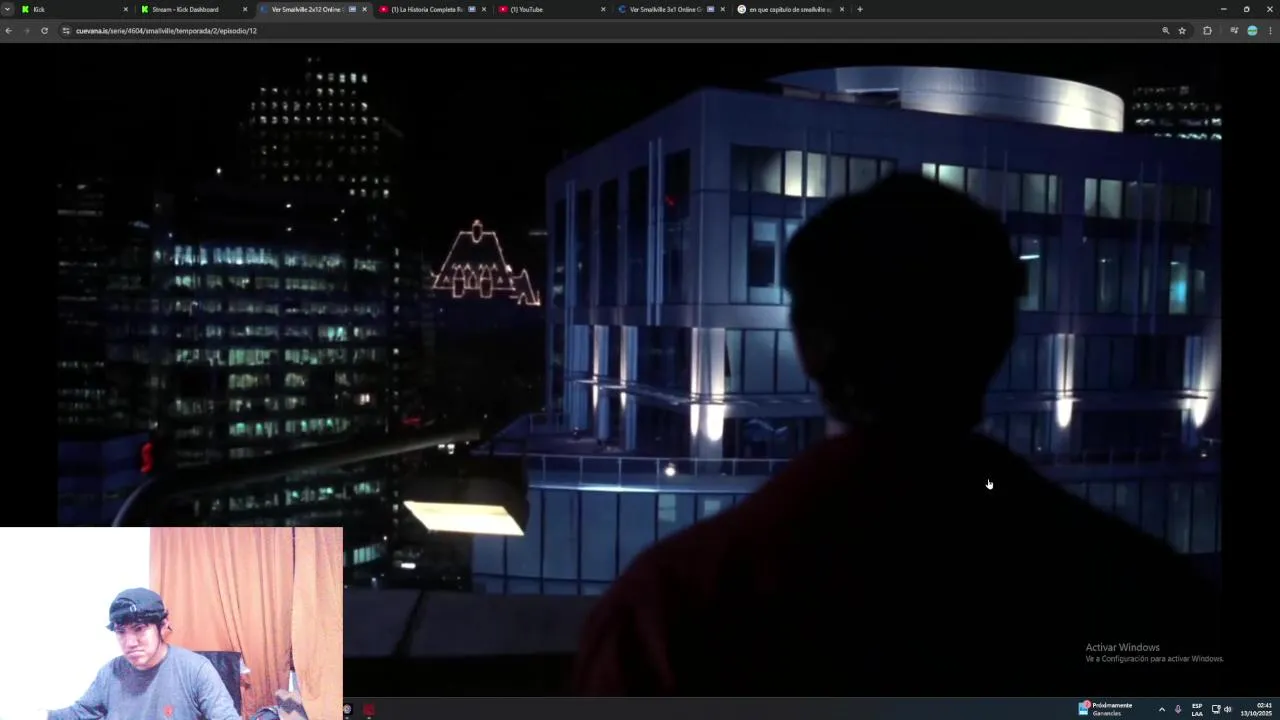1280x720 pixels.
Task: Bookmark this page with star icon
Action: 1182,31
